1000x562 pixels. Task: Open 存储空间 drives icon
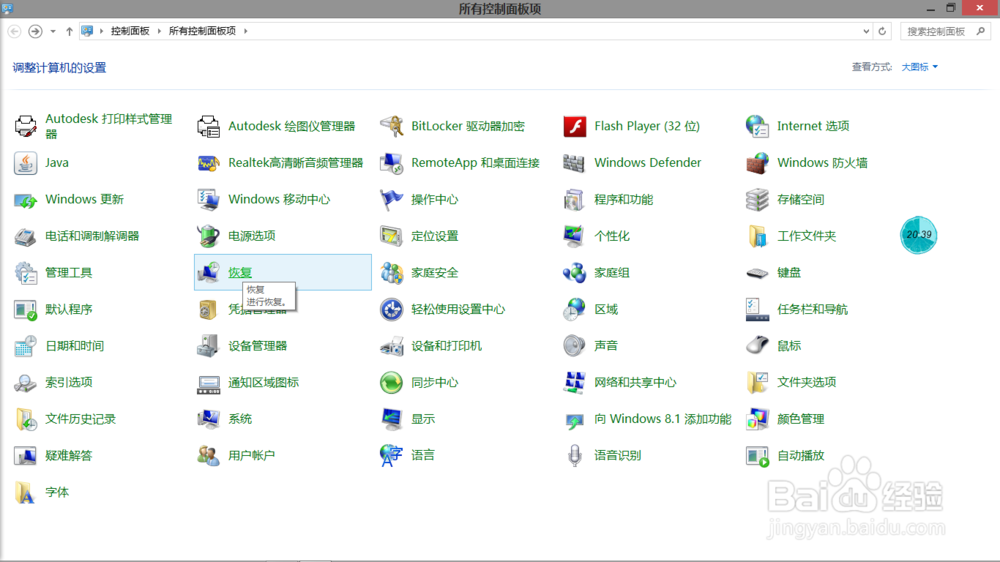[757, 200]
